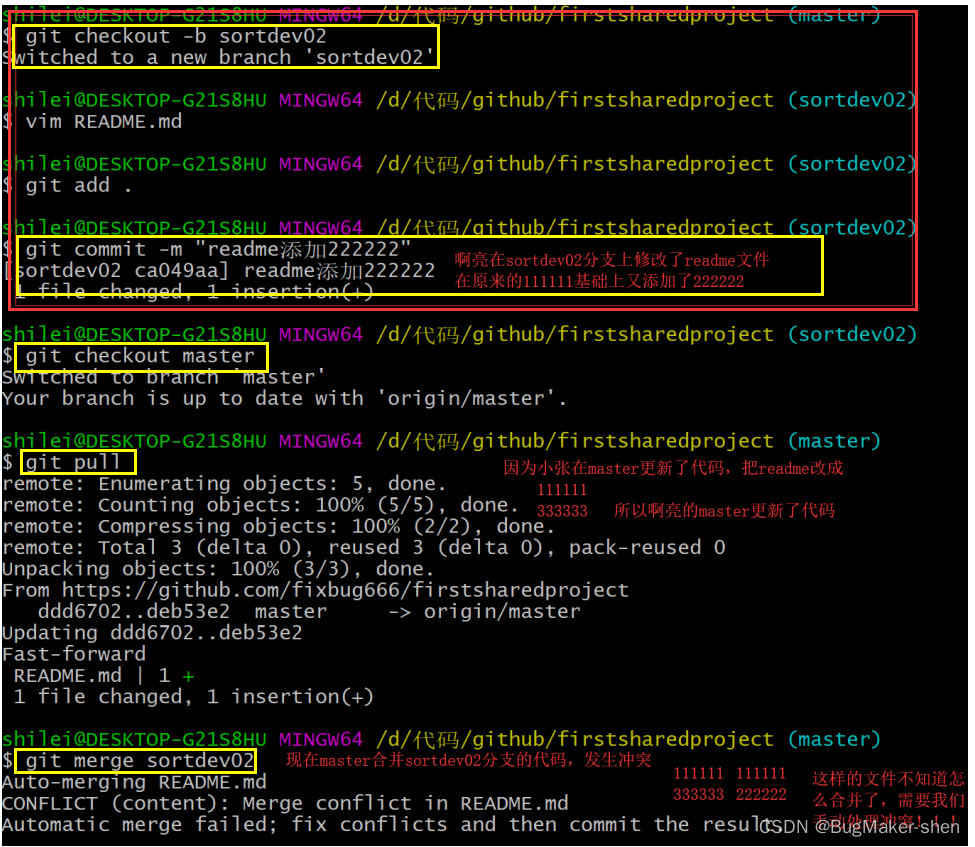Click '1 file changed' line below the README.md diffstat
Screen dimensions: 975x847
pos(193,697)
